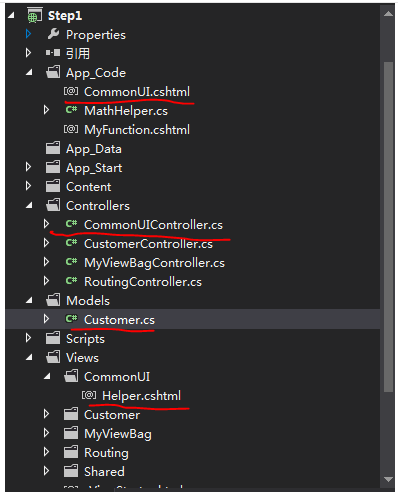Image resolution: width=398 pixels, height=498 pixels.
Task: Click the C# icon of Customer.cs
Action: pos(71,319)
